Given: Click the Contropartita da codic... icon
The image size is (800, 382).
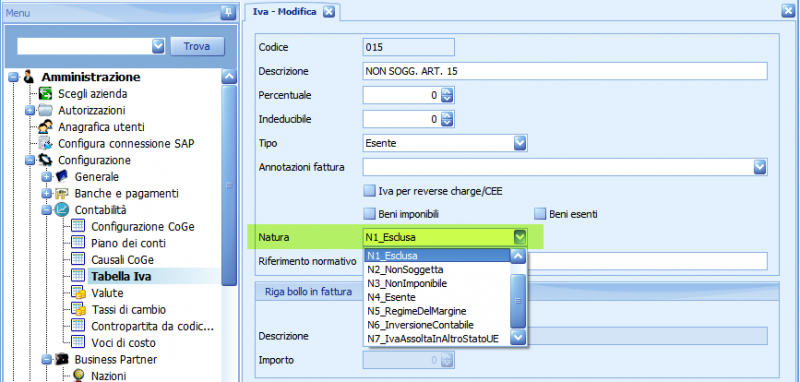Looking at the screenshot, I should pos(78,325).
